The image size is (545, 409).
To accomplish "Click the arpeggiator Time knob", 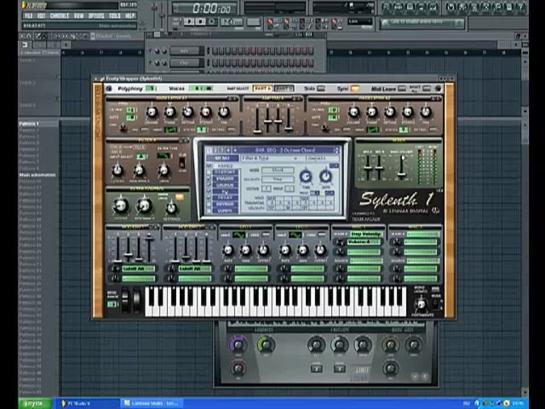I will (x=306, y=177).
